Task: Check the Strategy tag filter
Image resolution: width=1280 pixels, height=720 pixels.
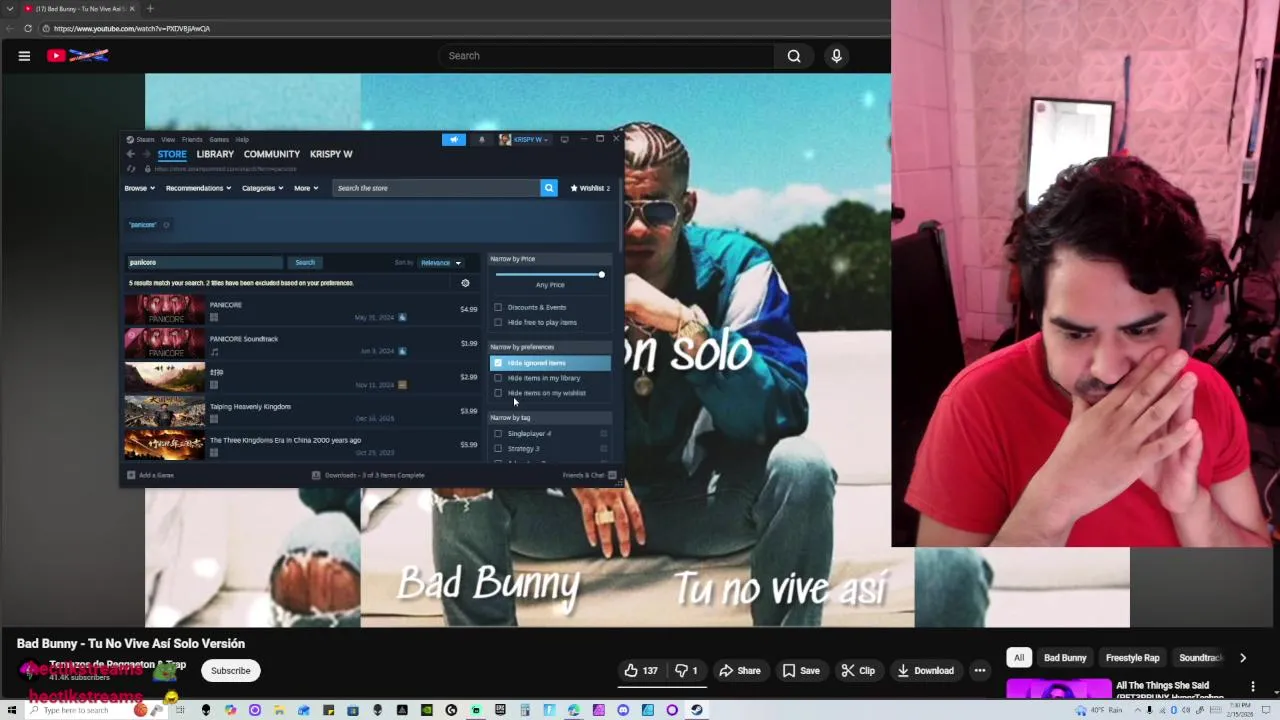Action: 498,448
